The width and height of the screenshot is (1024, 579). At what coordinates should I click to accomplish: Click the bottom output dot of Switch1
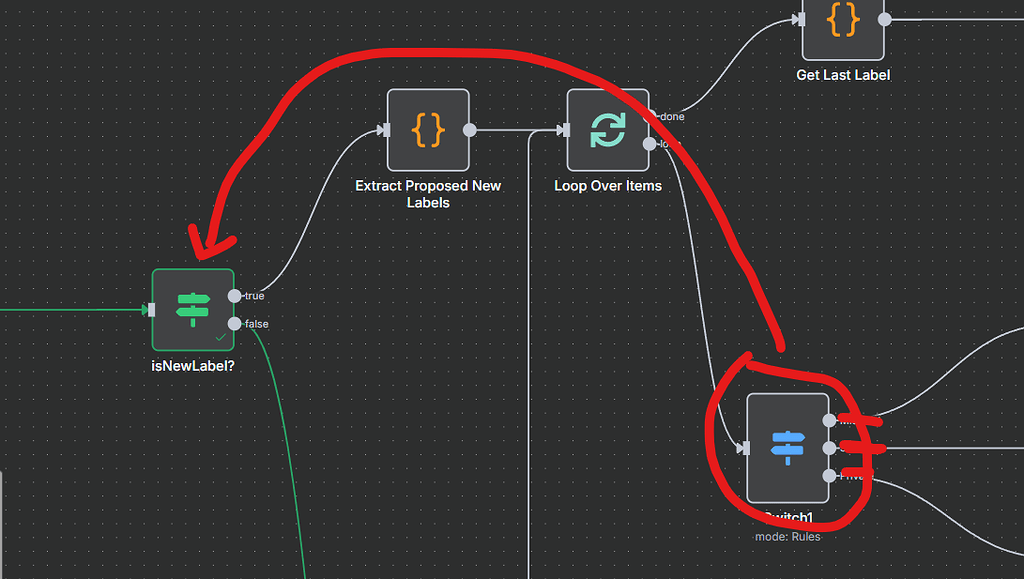click(831, 477)
